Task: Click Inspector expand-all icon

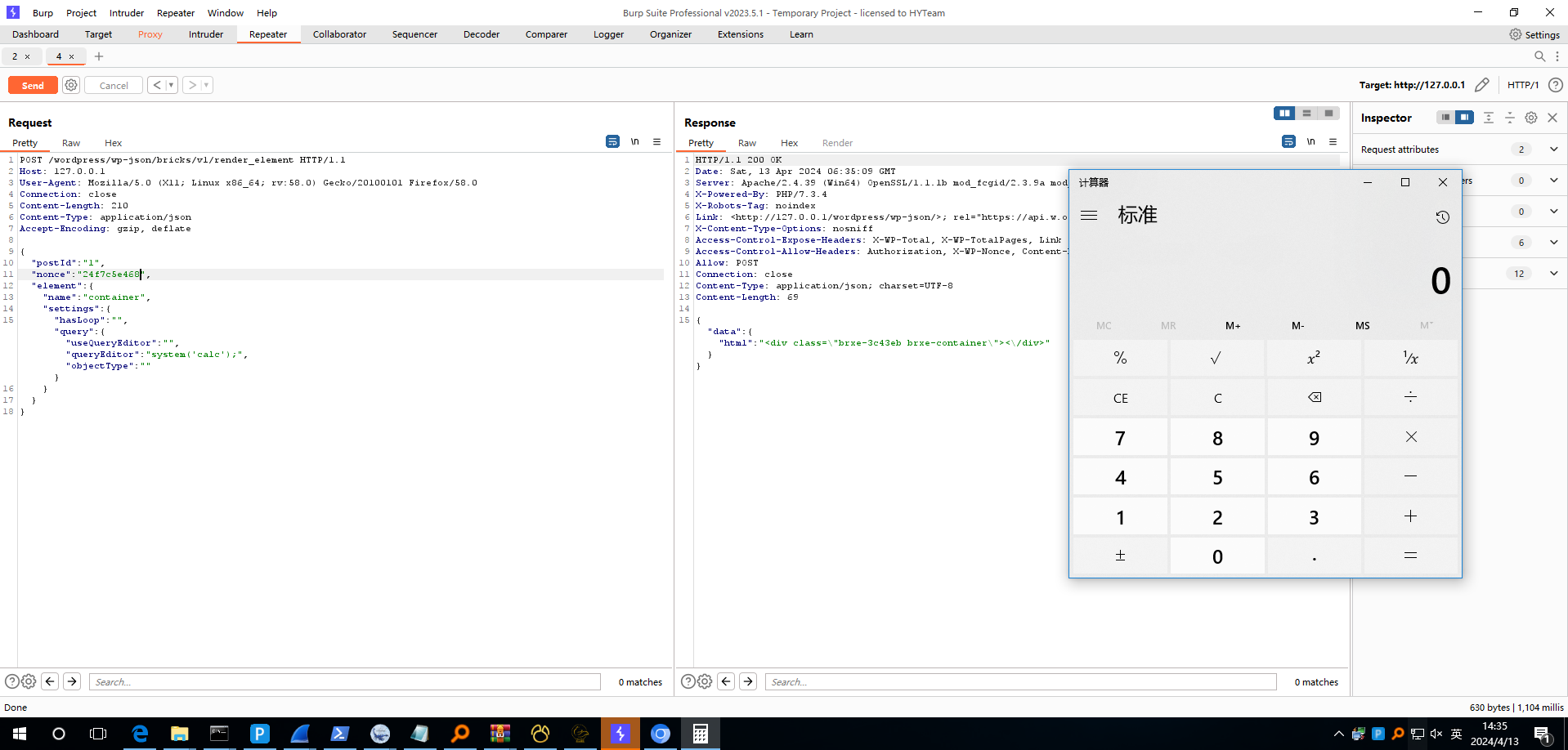Action: point(1489,118)
